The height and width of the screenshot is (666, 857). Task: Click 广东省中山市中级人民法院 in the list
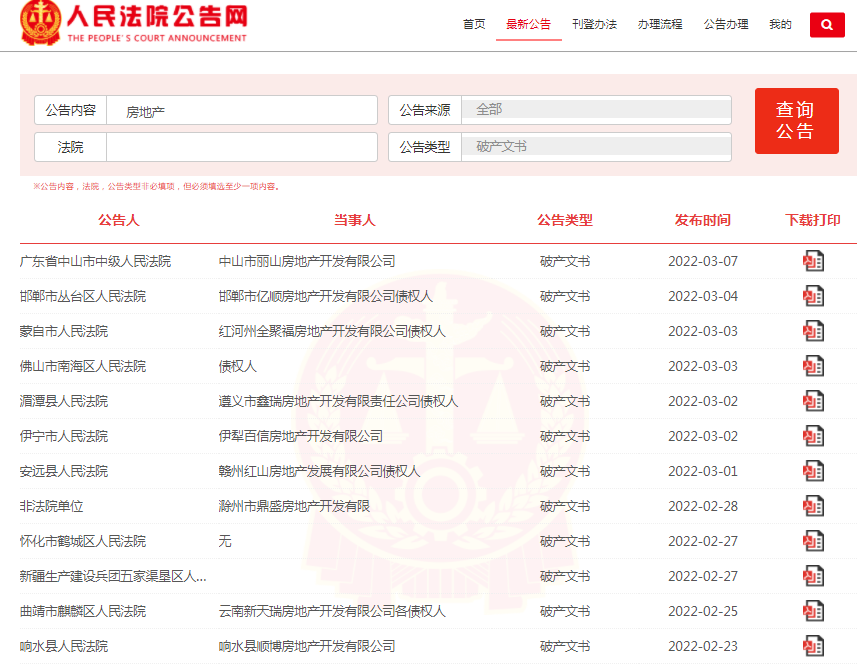click(95, 261)
